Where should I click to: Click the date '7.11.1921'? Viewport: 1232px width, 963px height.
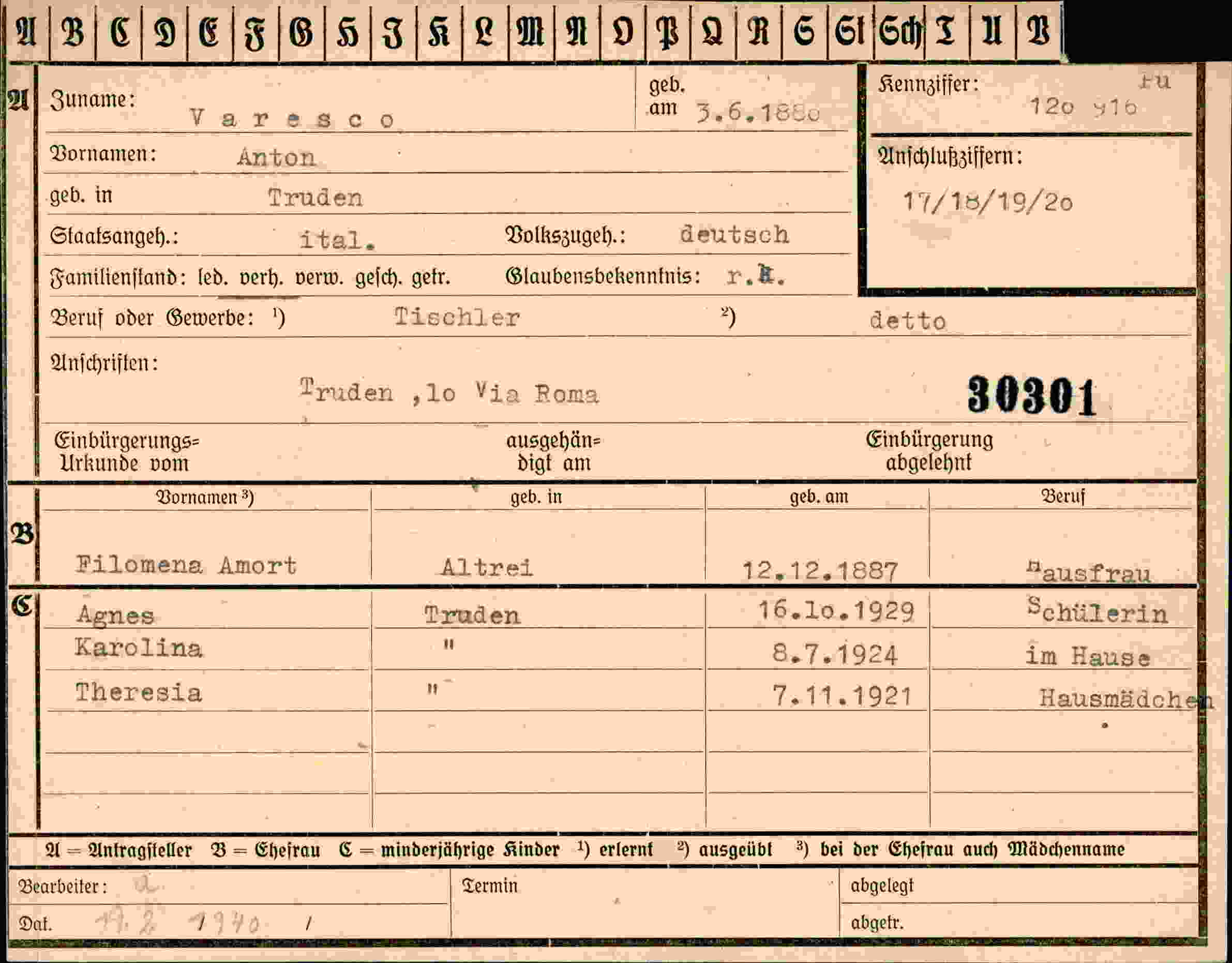[842, 696]
